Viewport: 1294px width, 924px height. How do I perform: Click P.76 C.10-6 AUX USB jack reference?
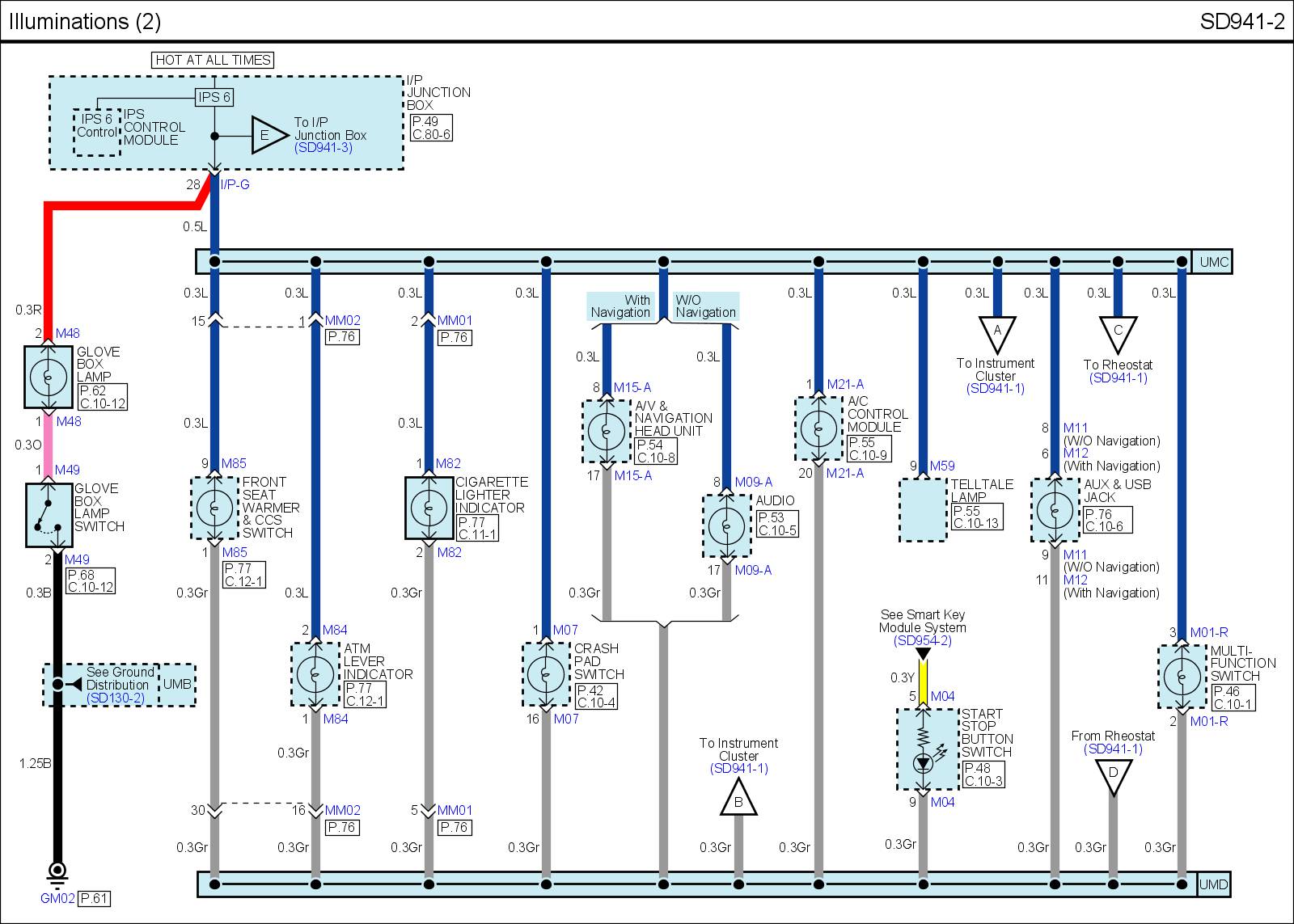[x=1108, y=521]
